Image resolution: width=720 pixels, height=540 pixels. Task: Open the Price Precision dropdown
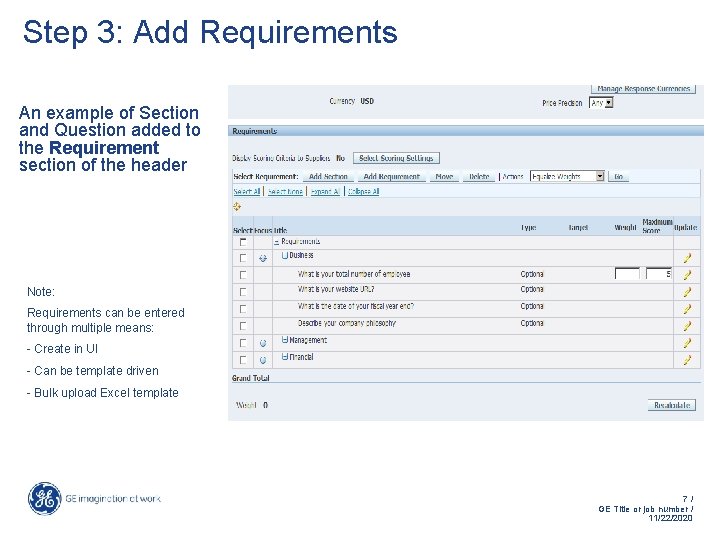(601, 103)
